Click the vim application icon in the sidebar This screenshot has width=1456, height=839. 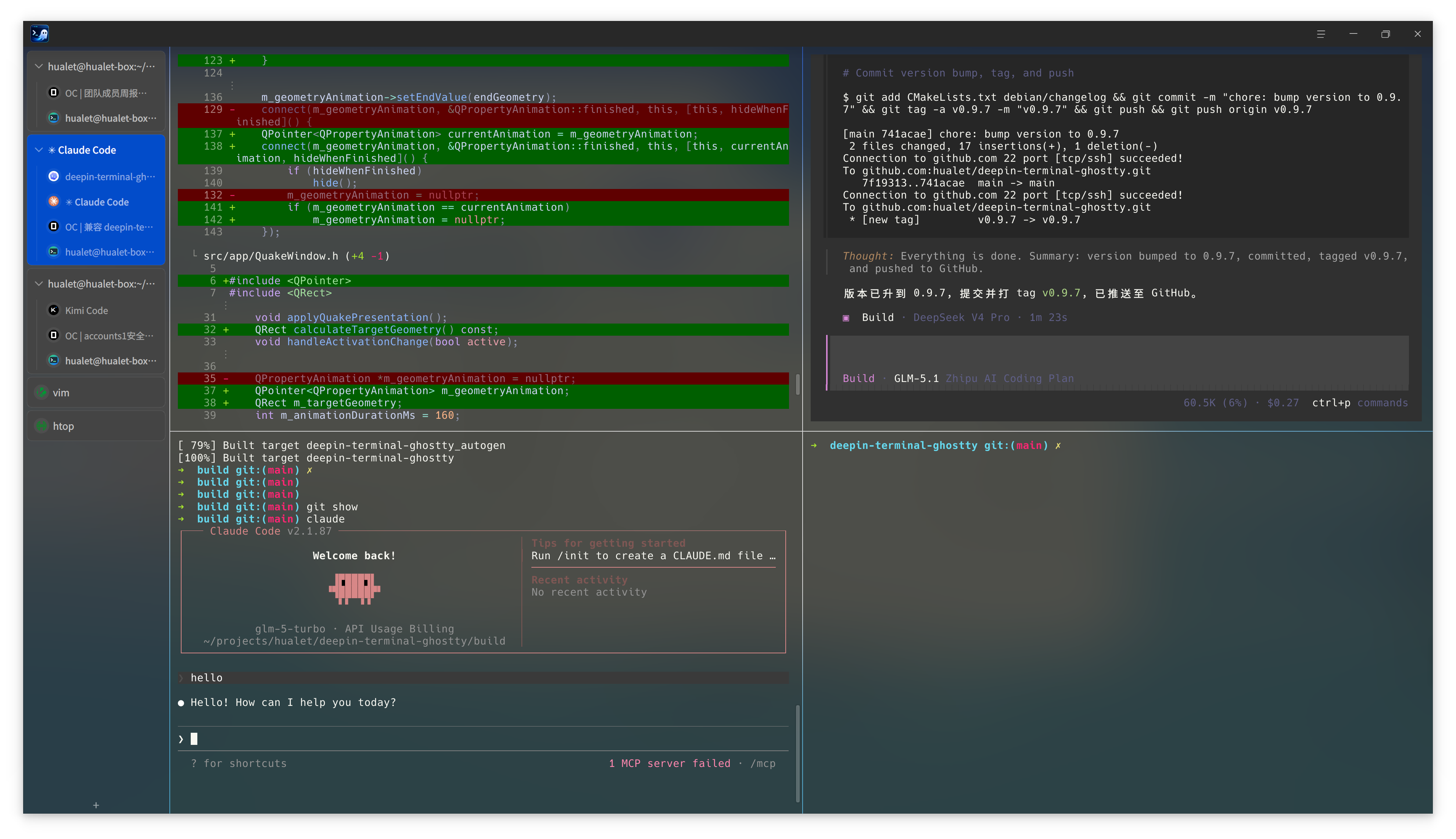(x=42, y=392)
